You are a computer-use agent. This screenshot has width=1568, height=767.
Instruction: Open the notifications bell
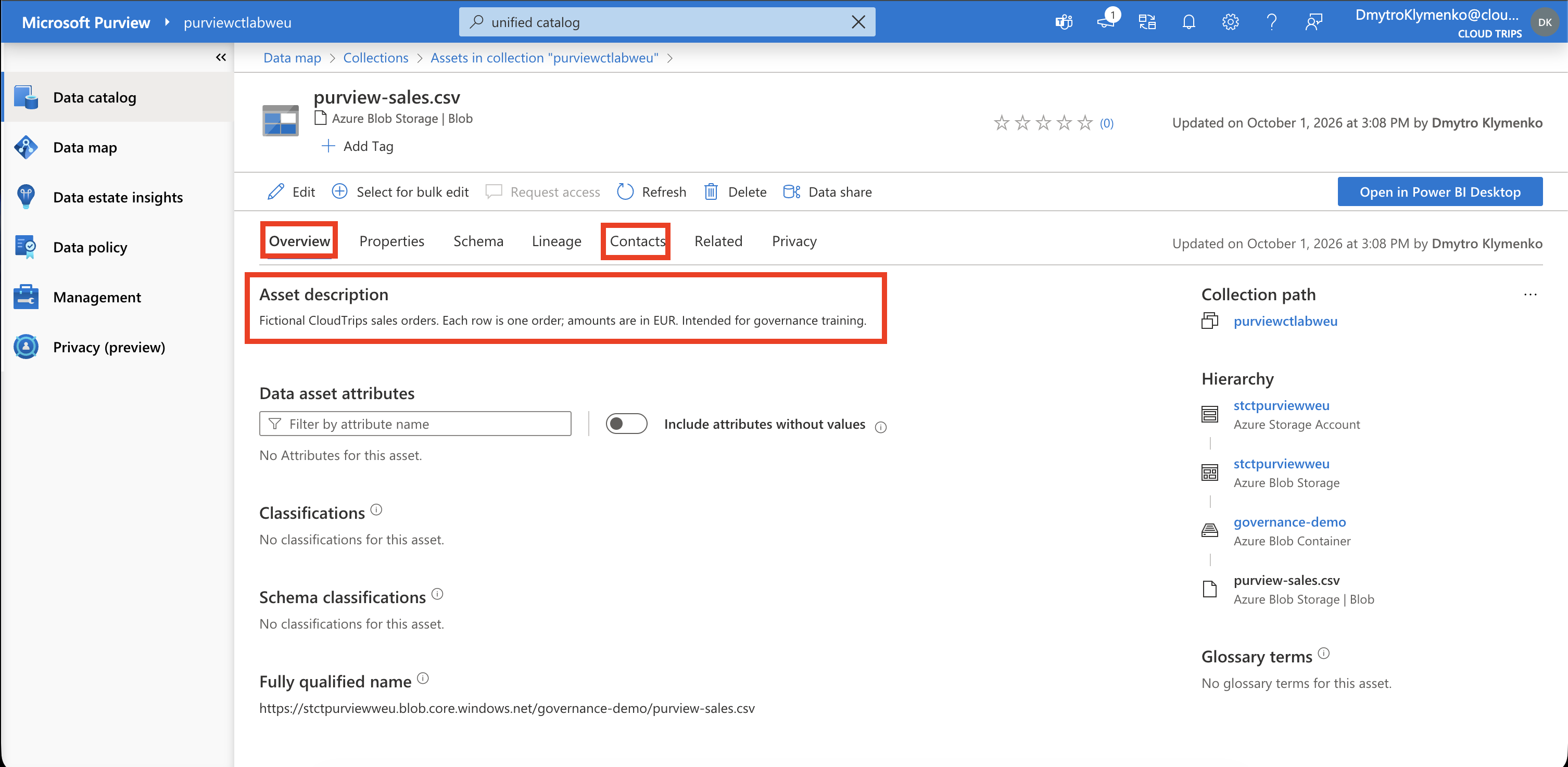point(1189,22)
